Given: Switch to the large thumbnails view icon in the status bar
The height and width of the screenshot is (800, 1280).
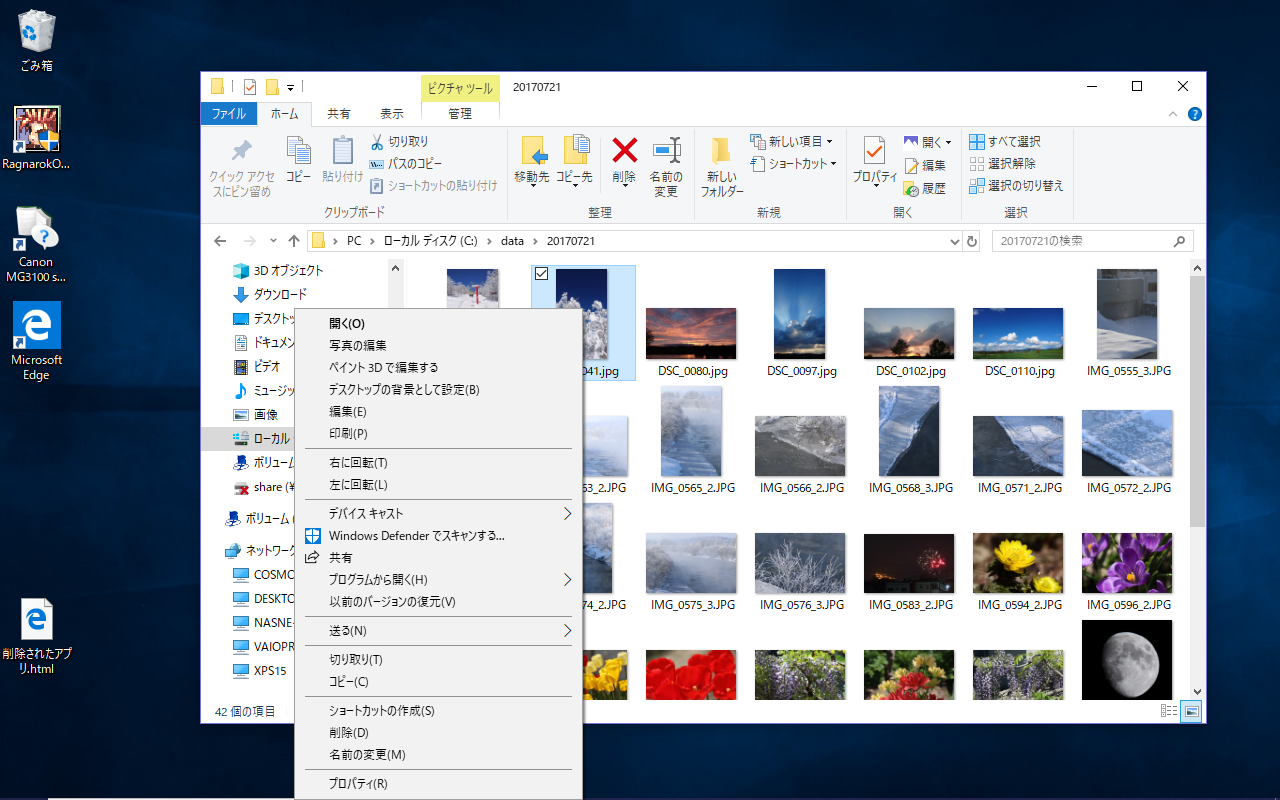Looking at the screenshot, I should coord(1191,711).
